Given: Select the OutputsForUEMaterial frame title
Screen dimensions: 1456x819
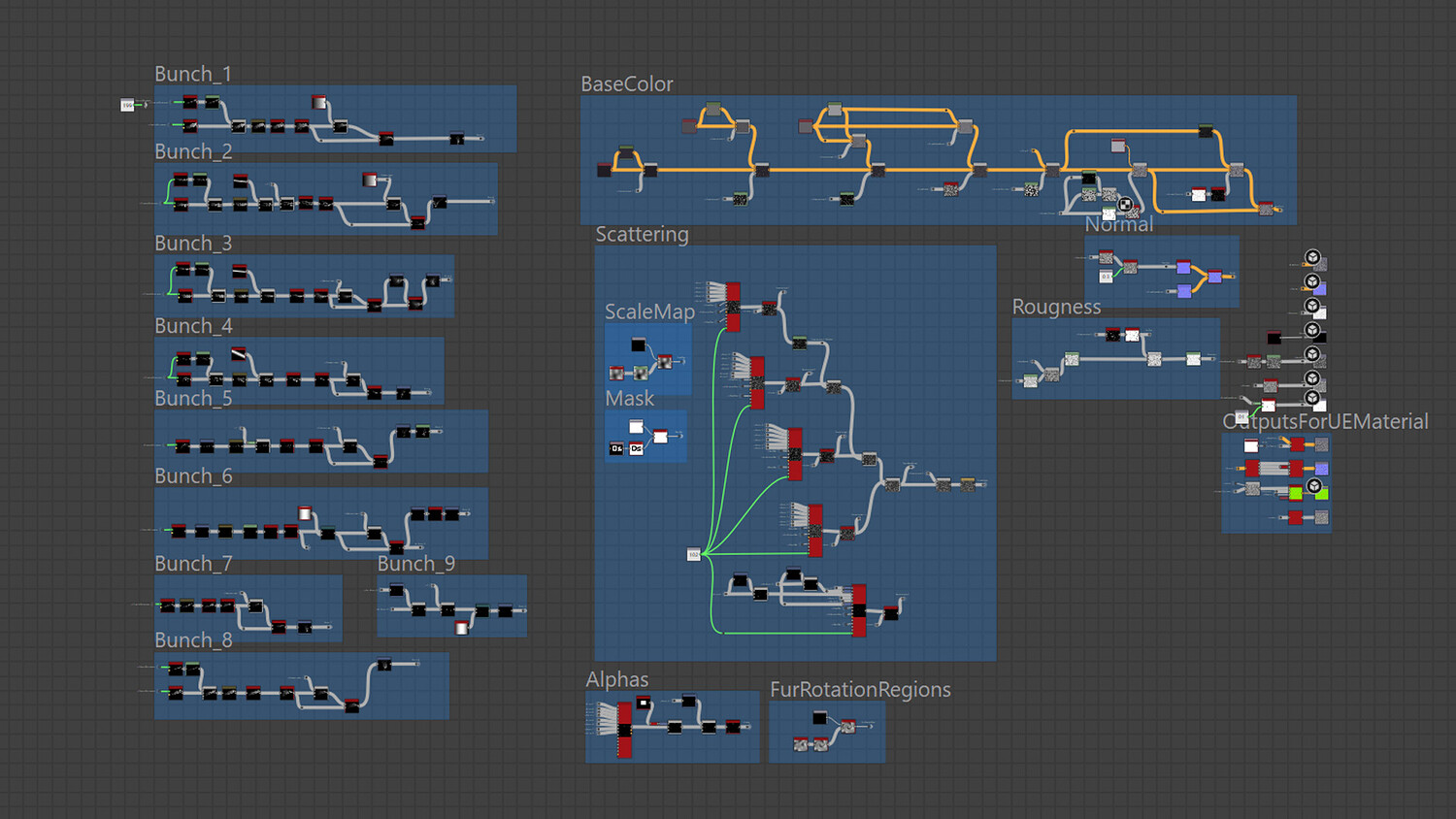Looking at the screenshot, I should click(x=1325, y=421).
